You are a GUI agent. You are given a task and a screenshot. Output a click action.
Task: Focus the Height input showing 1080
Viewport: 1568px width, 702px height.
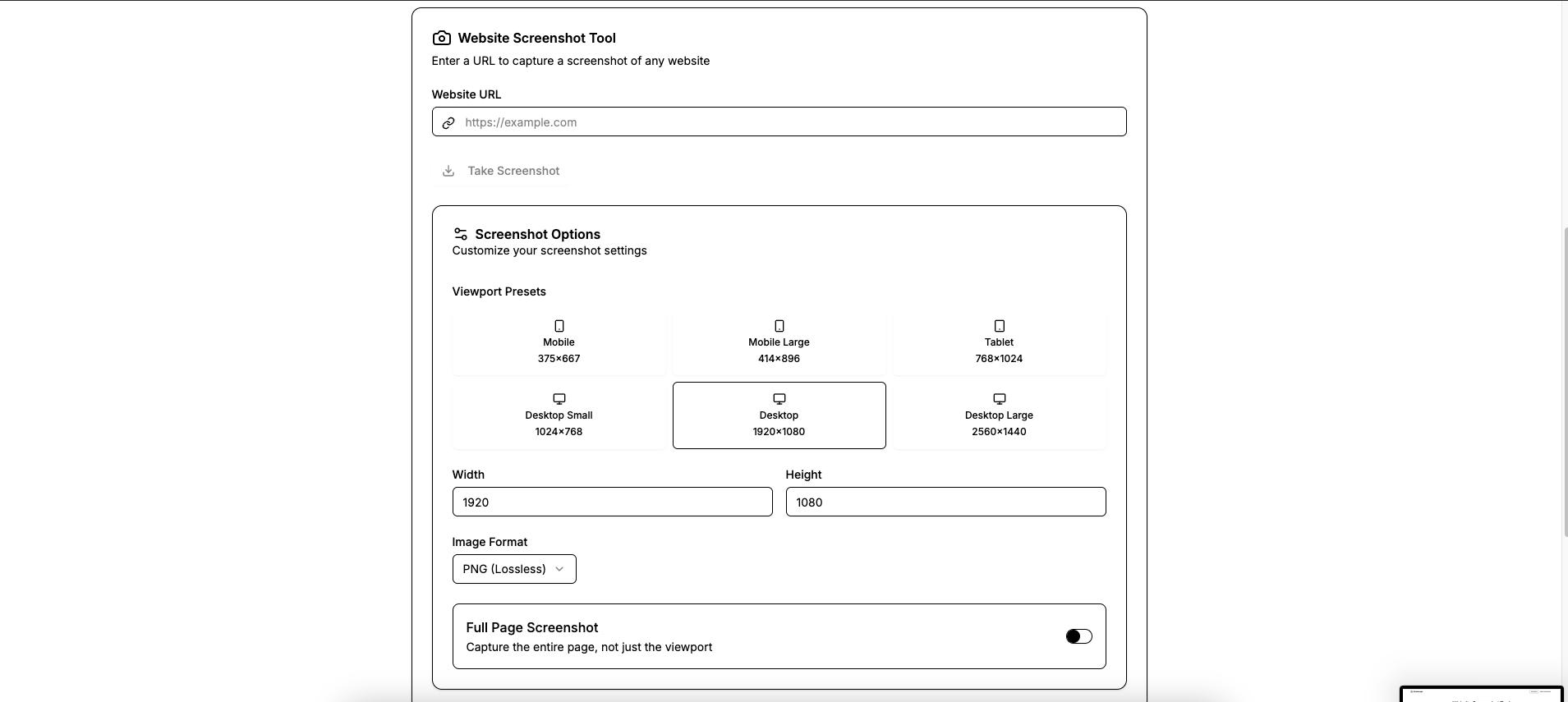[x=945, y=502]
